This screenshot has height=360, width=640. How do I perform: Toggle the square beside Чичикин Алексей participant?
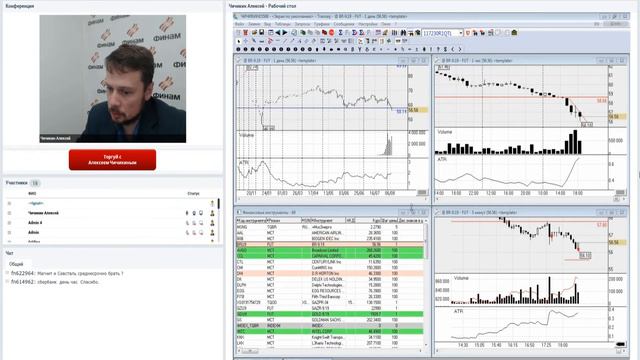(x=9, y=213)
